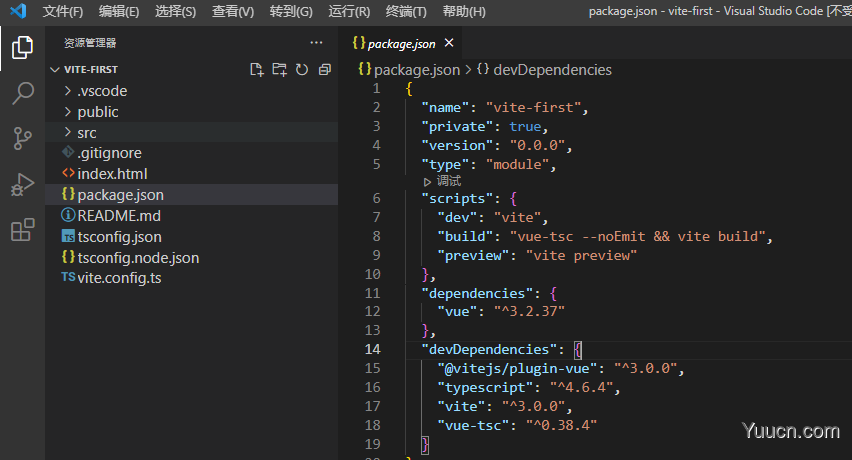Open the Extensions view icon
Image resolution: width=852 pixels, height=460 pixels.
point(22,230)
